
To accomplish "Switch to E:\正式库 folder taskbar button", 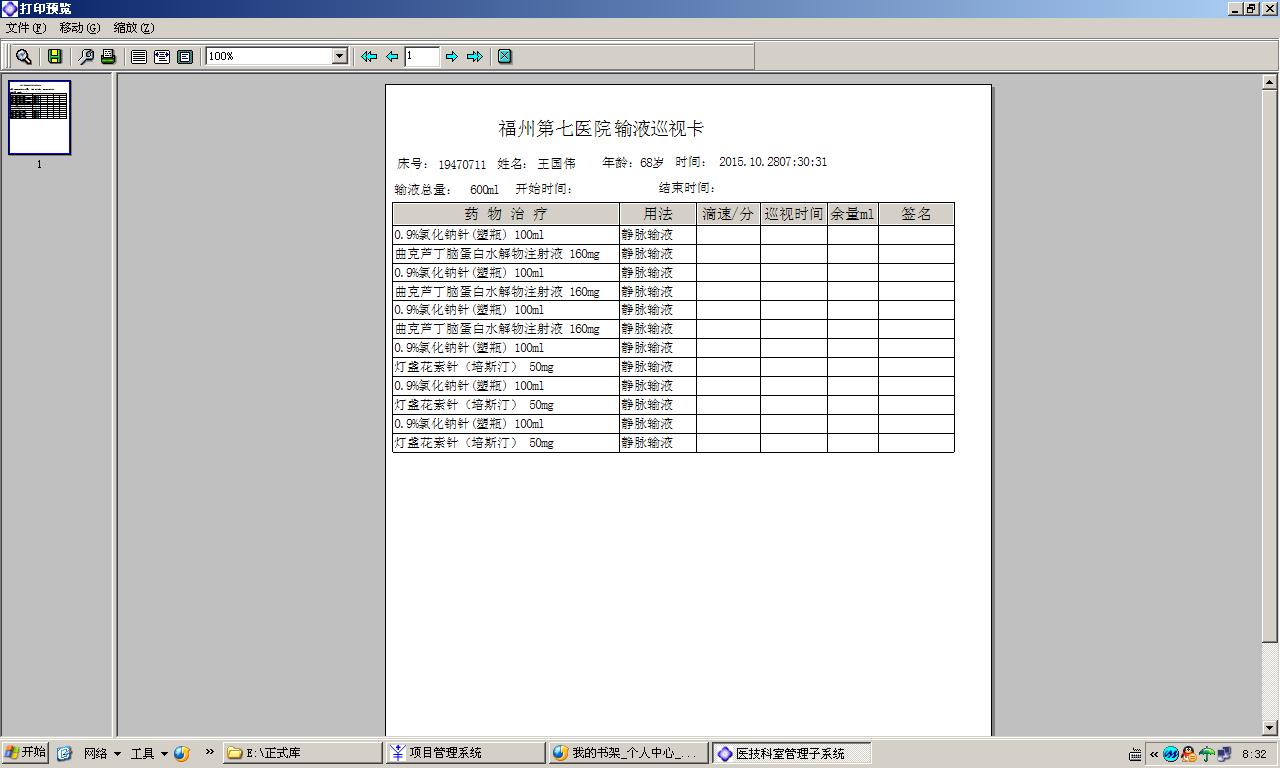I will coord(302,753).
